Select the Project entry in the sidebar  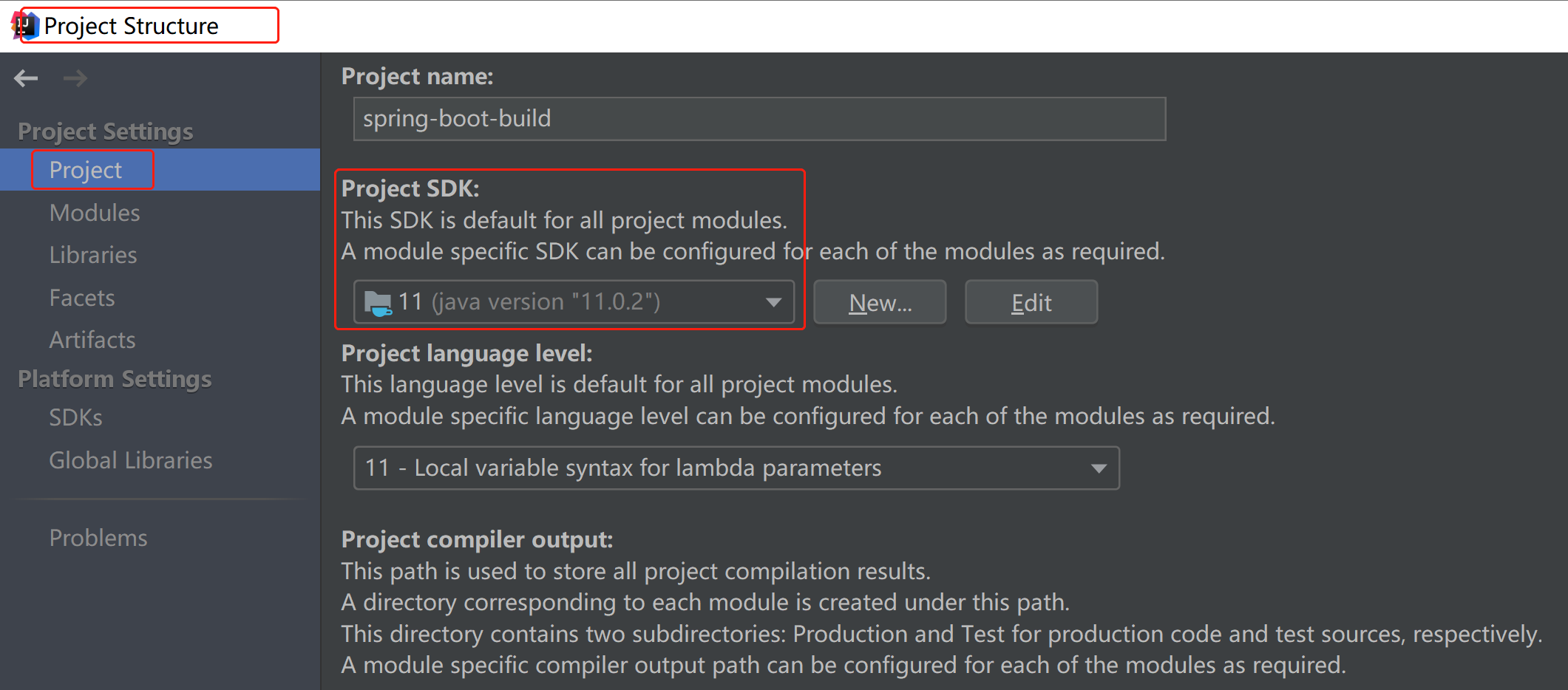coord(85,169)
